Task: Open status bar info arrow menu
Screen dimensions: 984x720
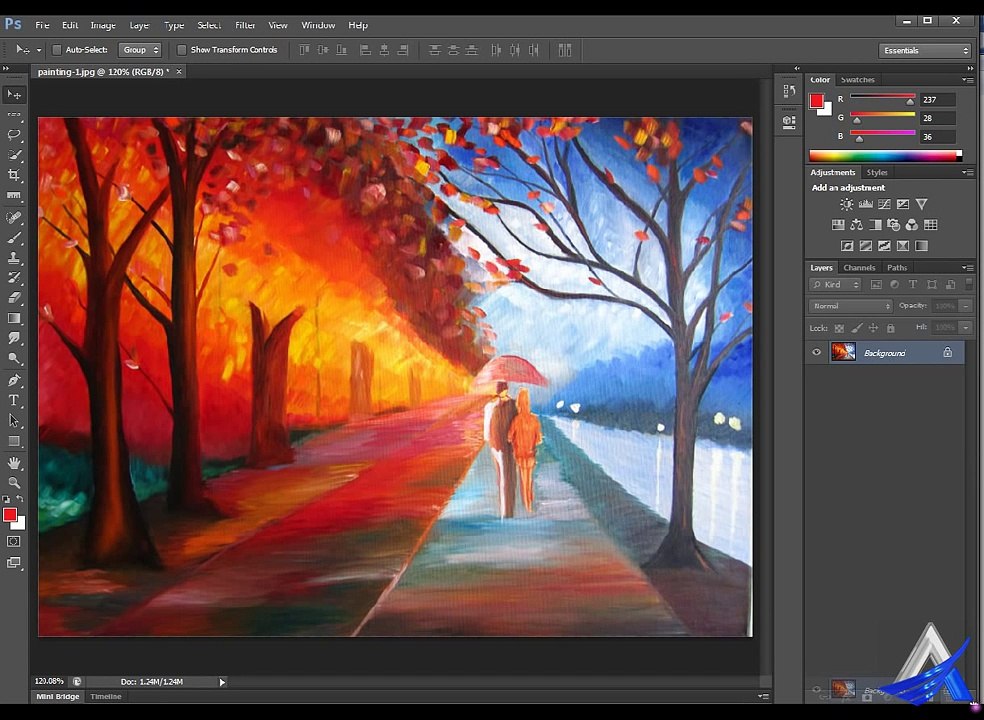Action: pos(222,682)
